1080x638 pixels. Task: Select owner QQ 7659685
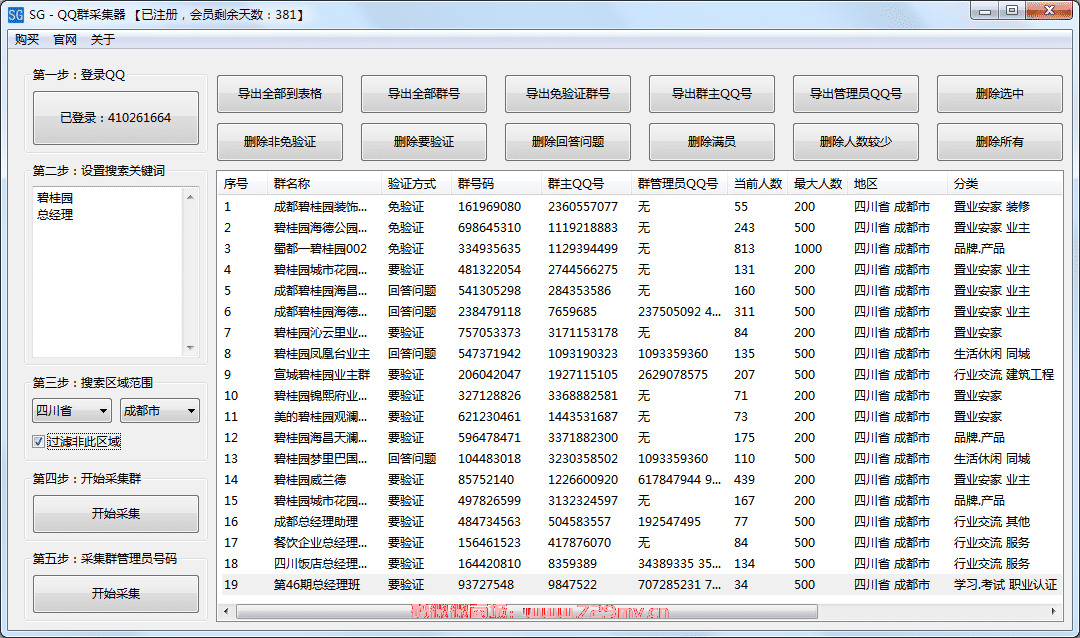(x=572, y=312)
